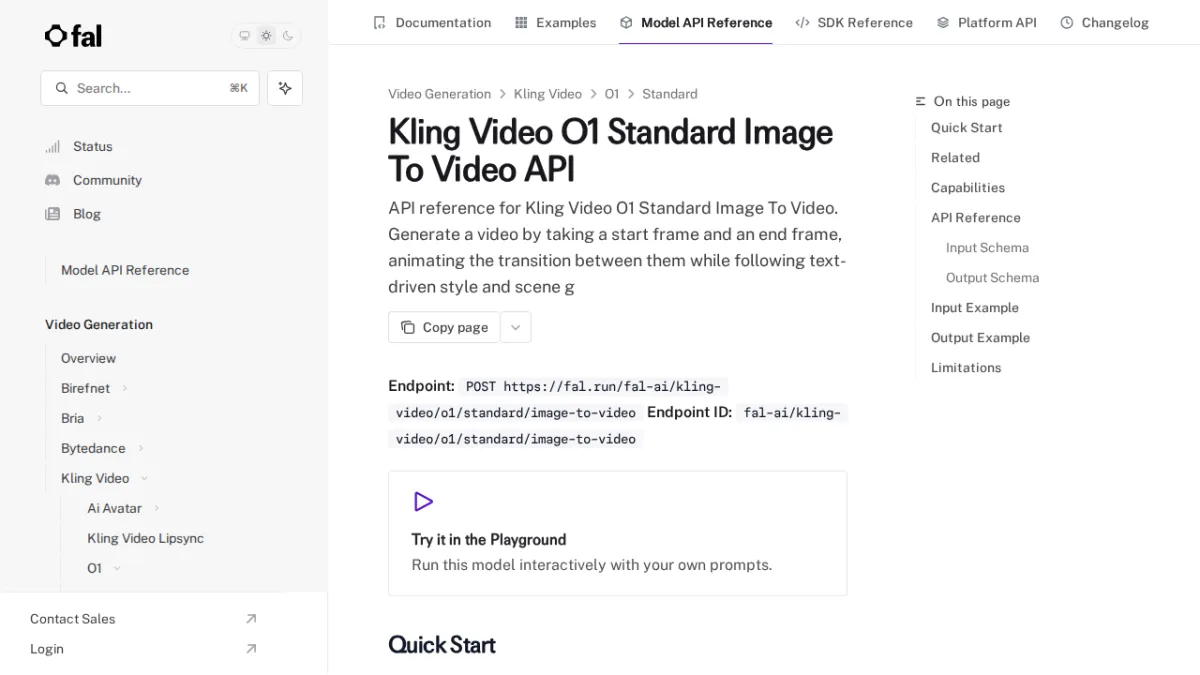The image size is (1200, 675).
Task: Jump to Output Schema section
Action: click(992, 278)
